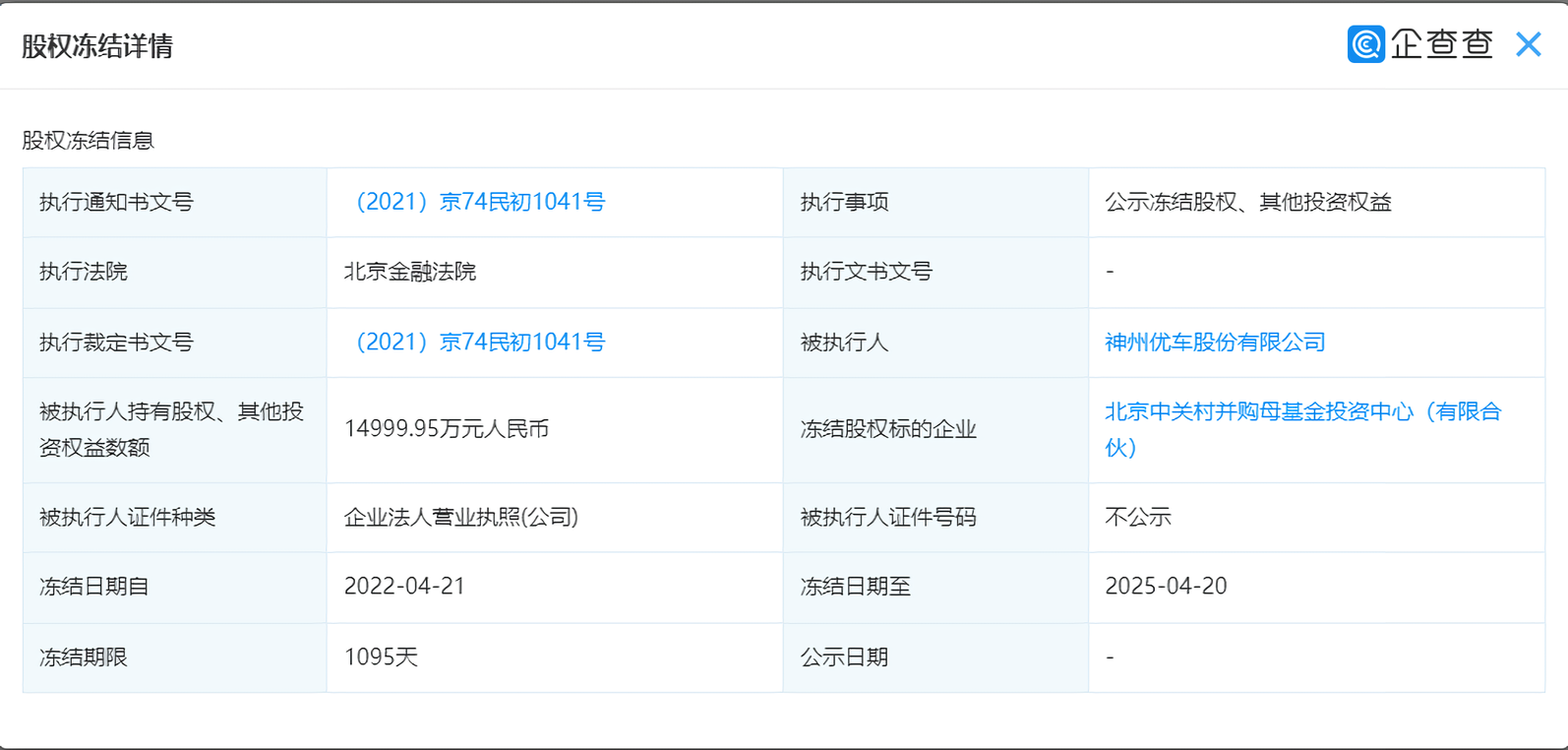
Task: Click the 企查查 logo icon
Action: click(1365, 44)
